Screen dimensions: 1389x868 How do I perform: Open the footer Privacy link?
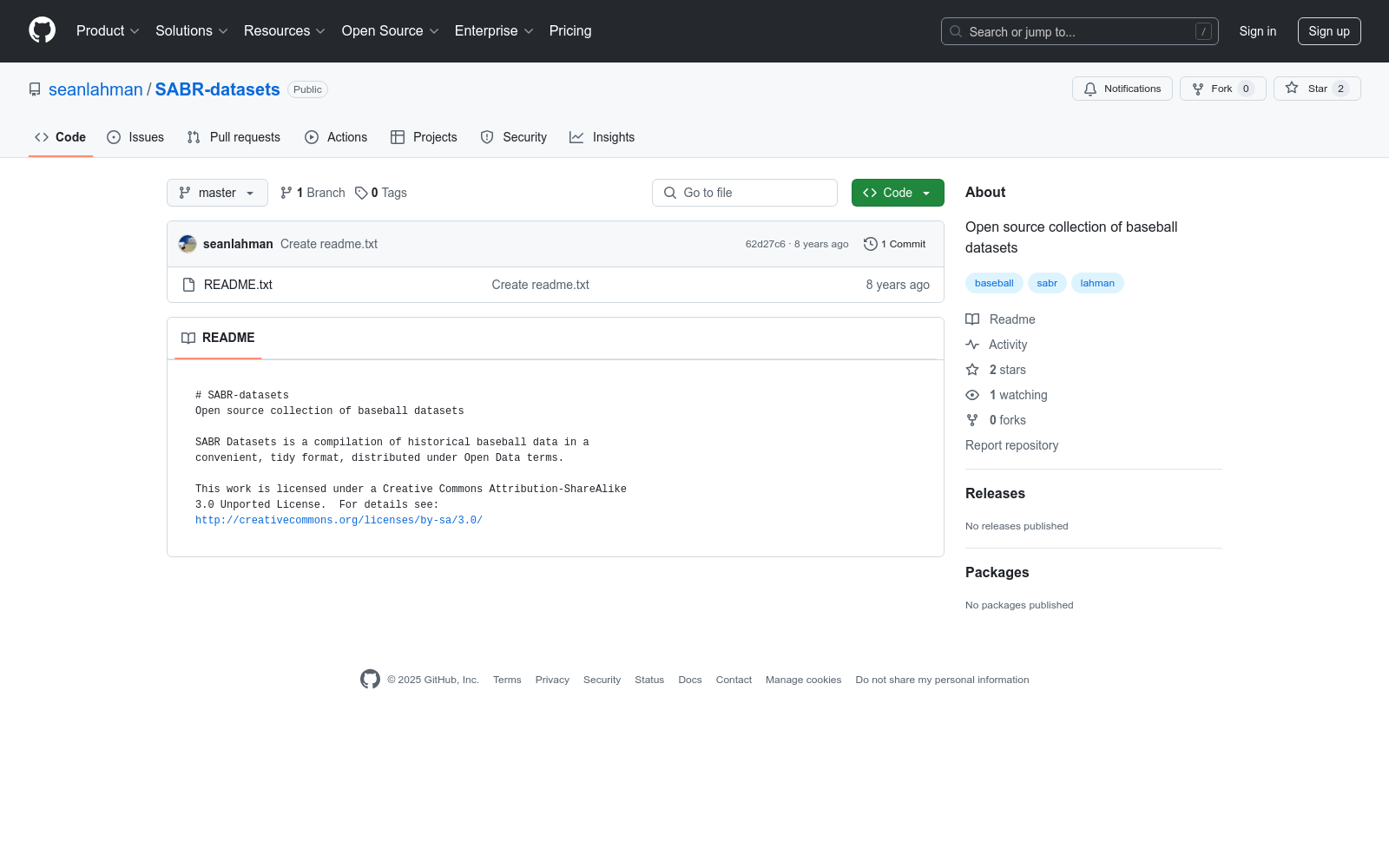pos(552,680)
